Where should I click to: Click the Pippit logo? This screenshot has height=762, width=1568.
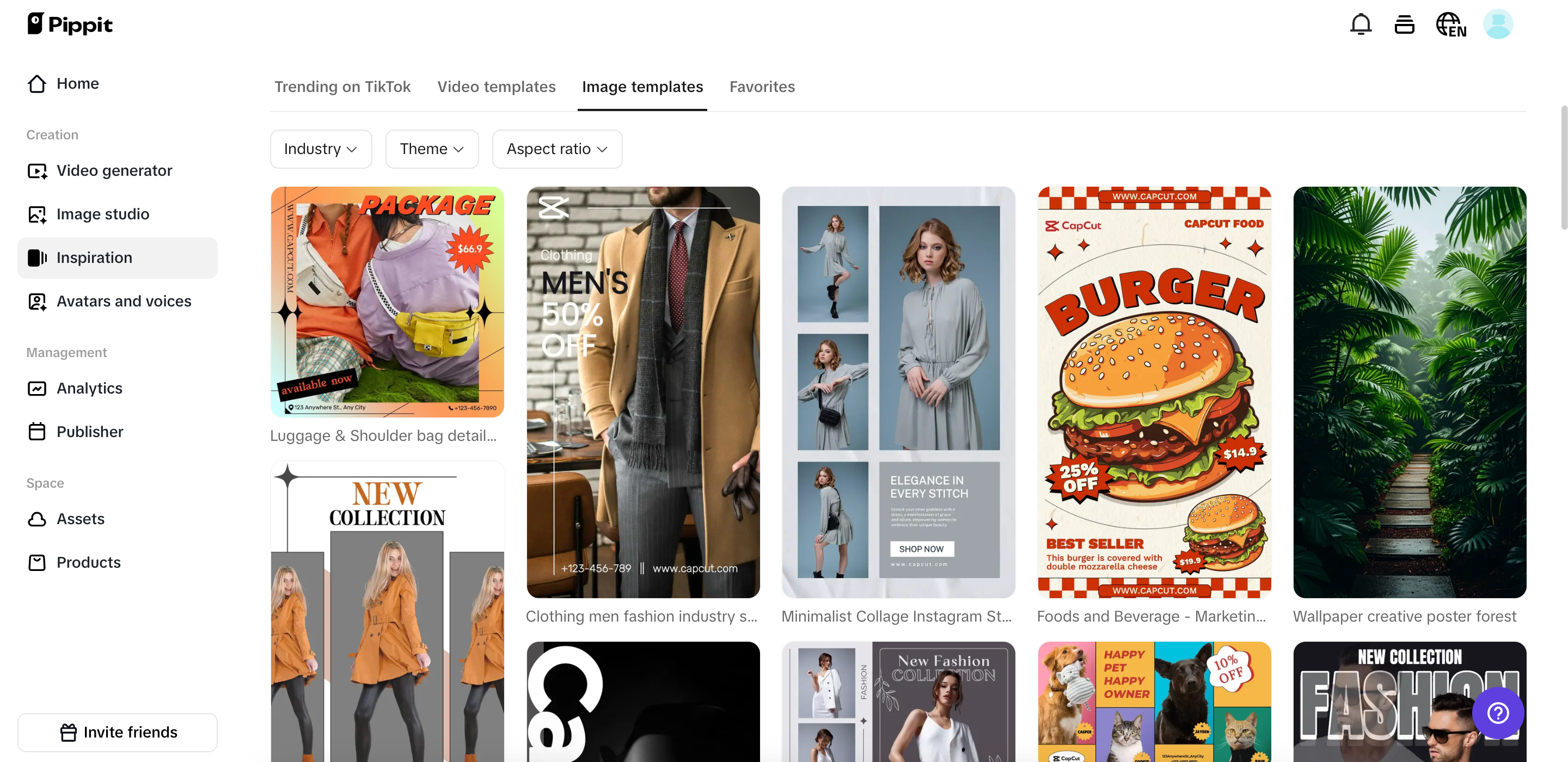pyautogui.click(x=70, y=24)
